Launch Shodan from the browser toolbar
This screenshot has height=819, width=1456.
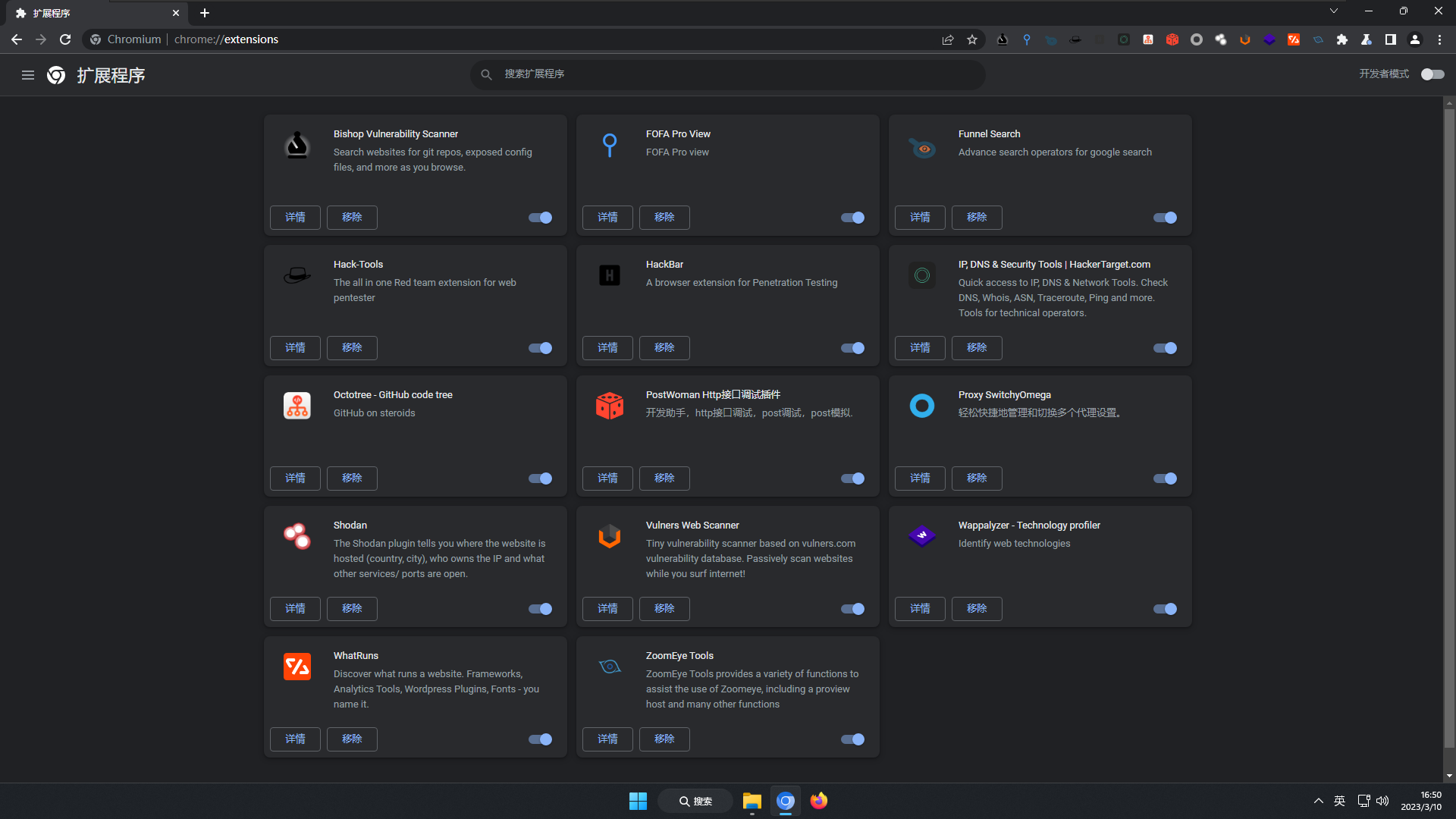[x=1221, y=39]
